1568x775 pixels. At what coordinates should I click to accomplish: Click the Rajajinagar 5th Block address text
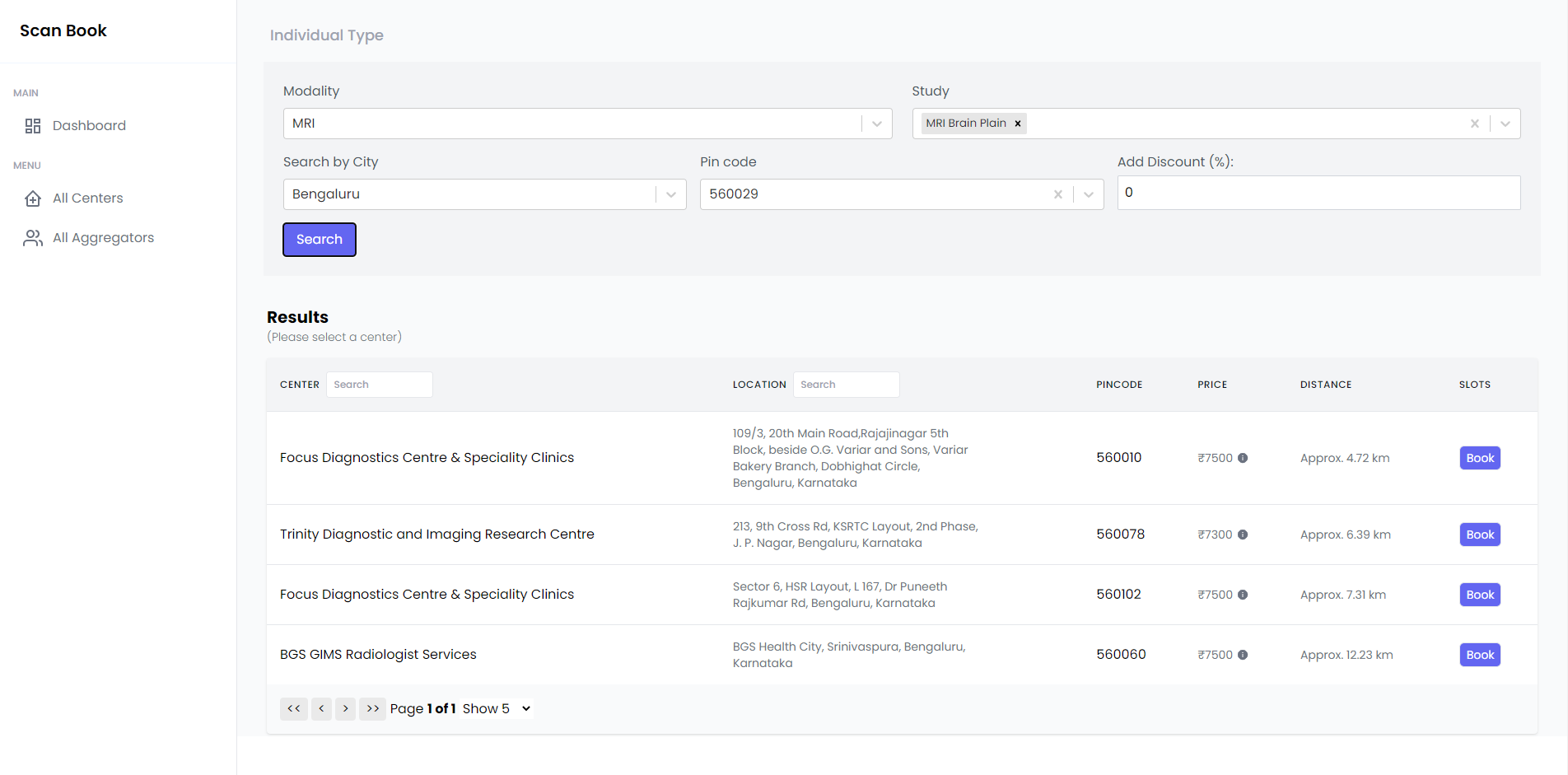click(x=851, y=458)
